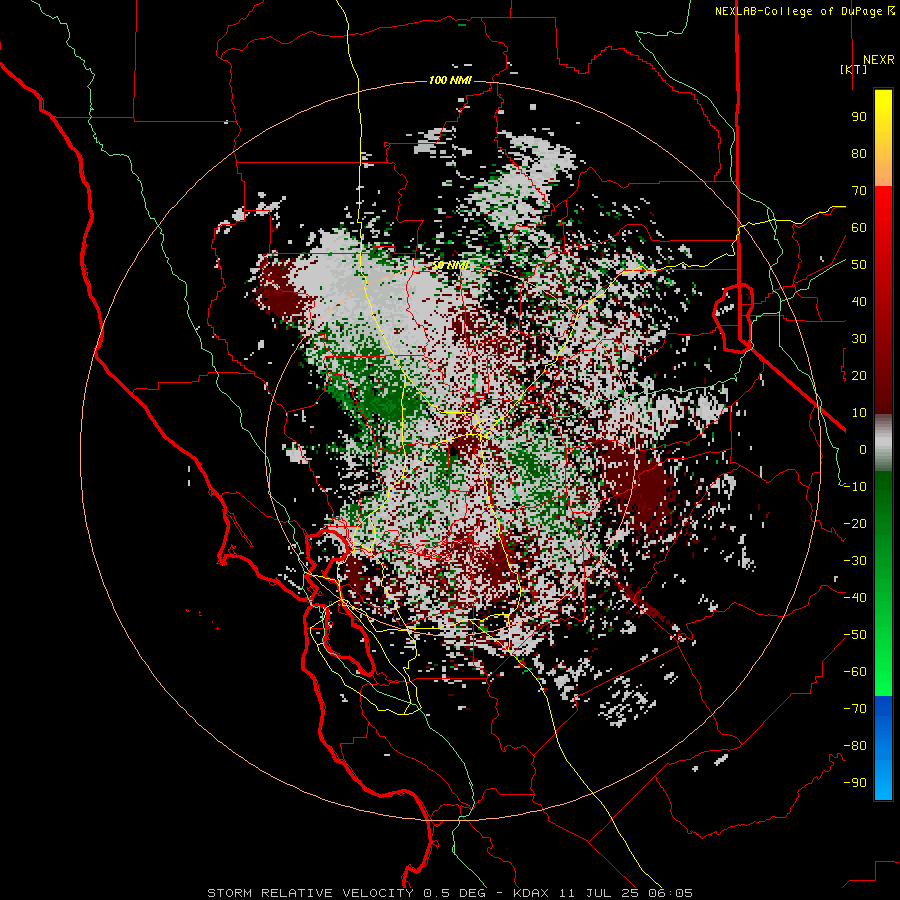
Task: Click the -20 knot scale label
Action: point(855,523)
